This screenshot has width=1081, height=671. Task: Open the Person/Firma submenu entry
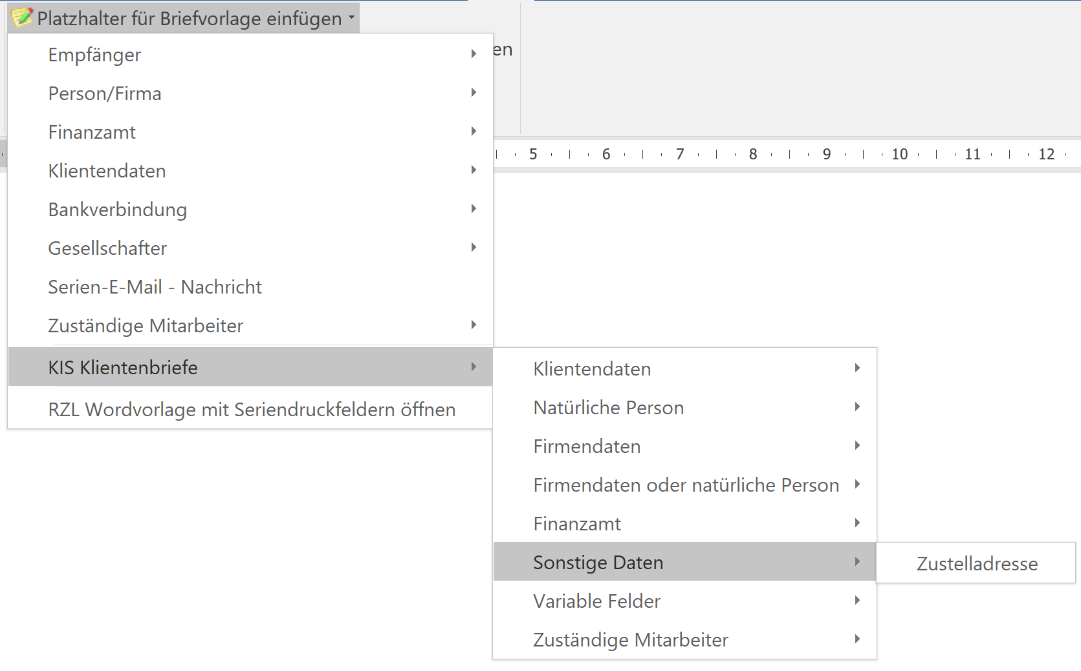105,94
